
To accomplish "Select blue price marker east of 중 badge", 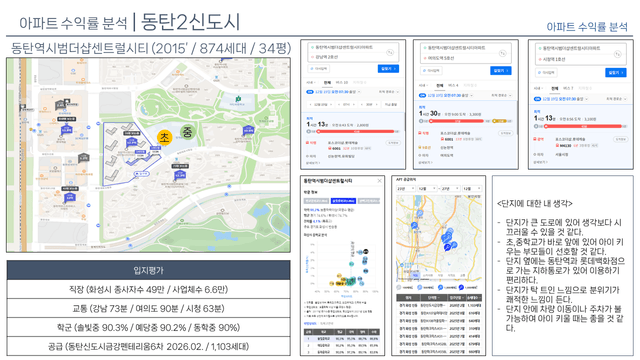I will [x=248, y=130].
